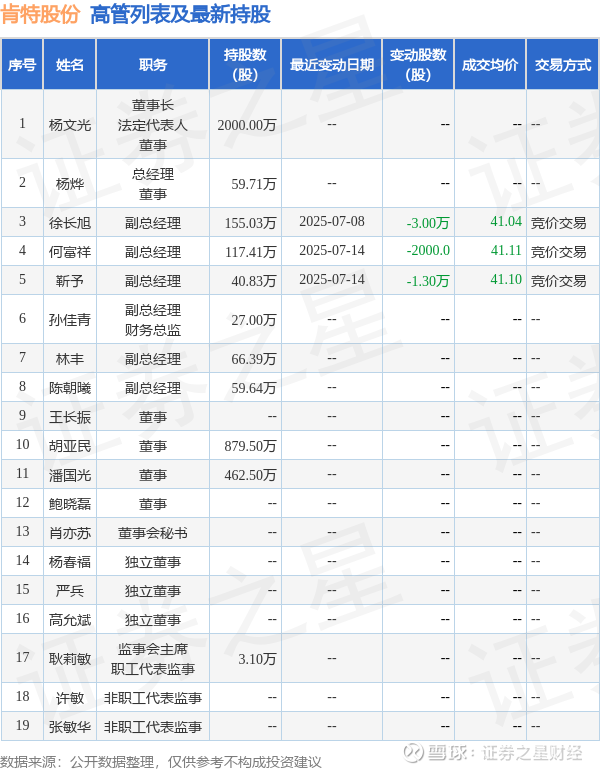Click the 肯特股份 title text
The height and width of the screenshot is (771, 600).
(40, 14)
